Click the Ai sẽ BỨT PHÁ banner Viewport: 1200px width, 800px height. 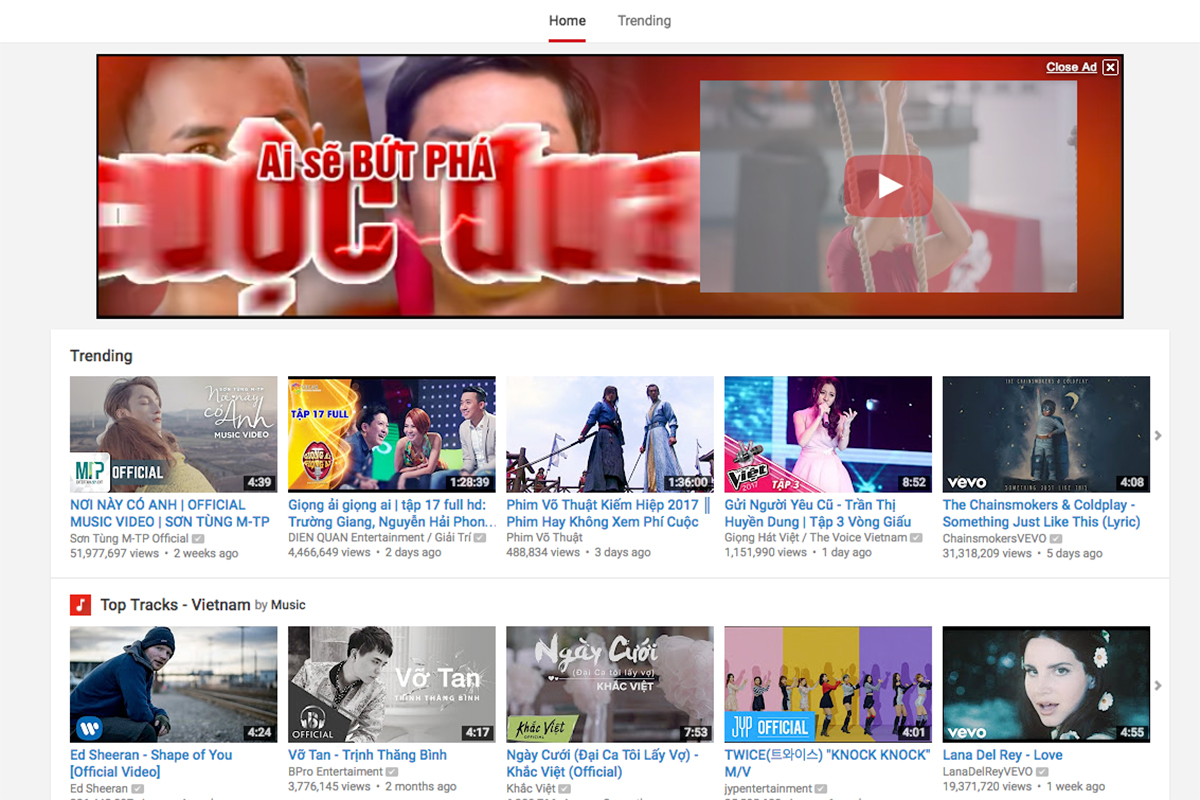pos(377,160)
